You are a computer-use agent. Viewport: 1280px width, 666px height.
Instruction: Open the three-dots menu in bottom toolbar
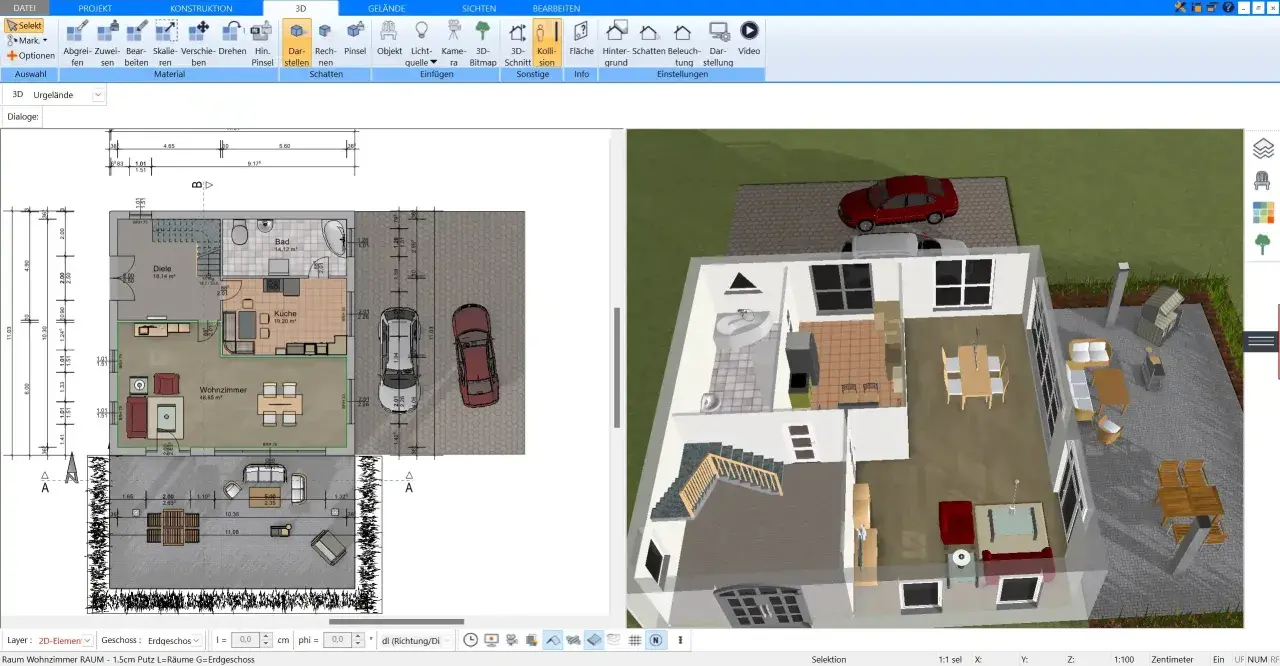[x=681, y=640]
